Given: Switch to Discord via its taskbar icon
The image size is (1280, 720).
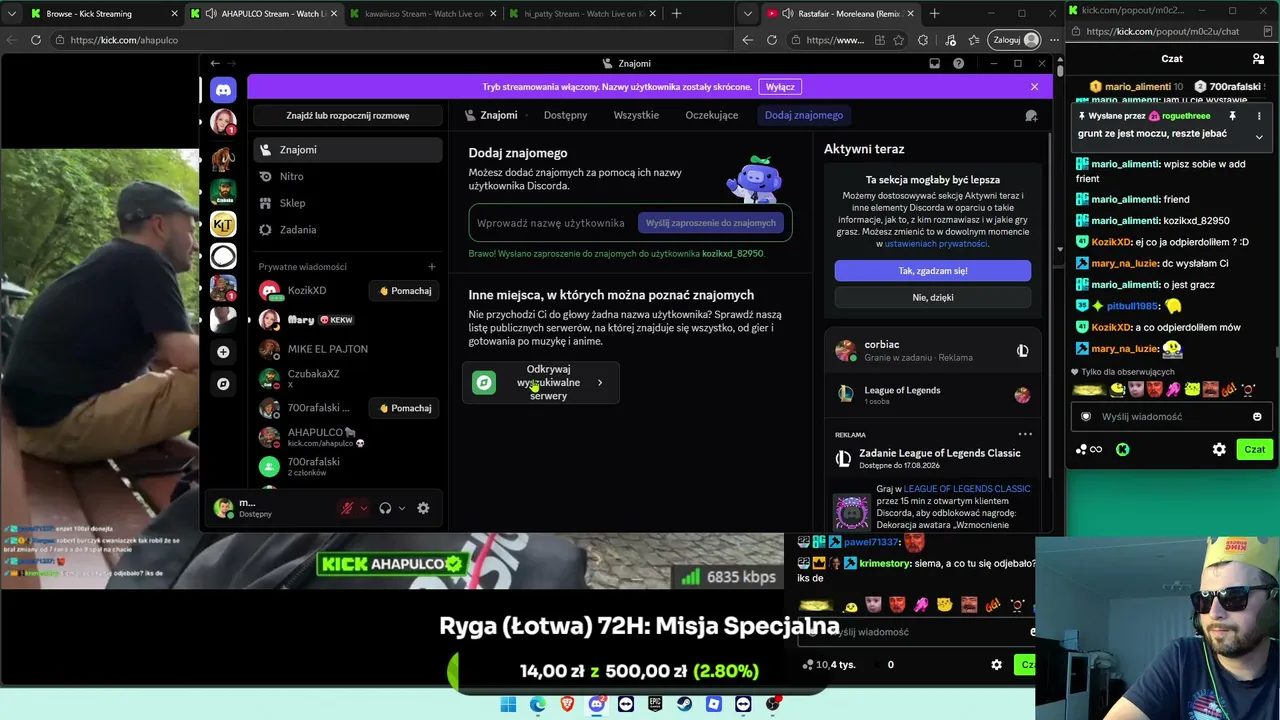Looking at the screenshot, I should point(597,704).
